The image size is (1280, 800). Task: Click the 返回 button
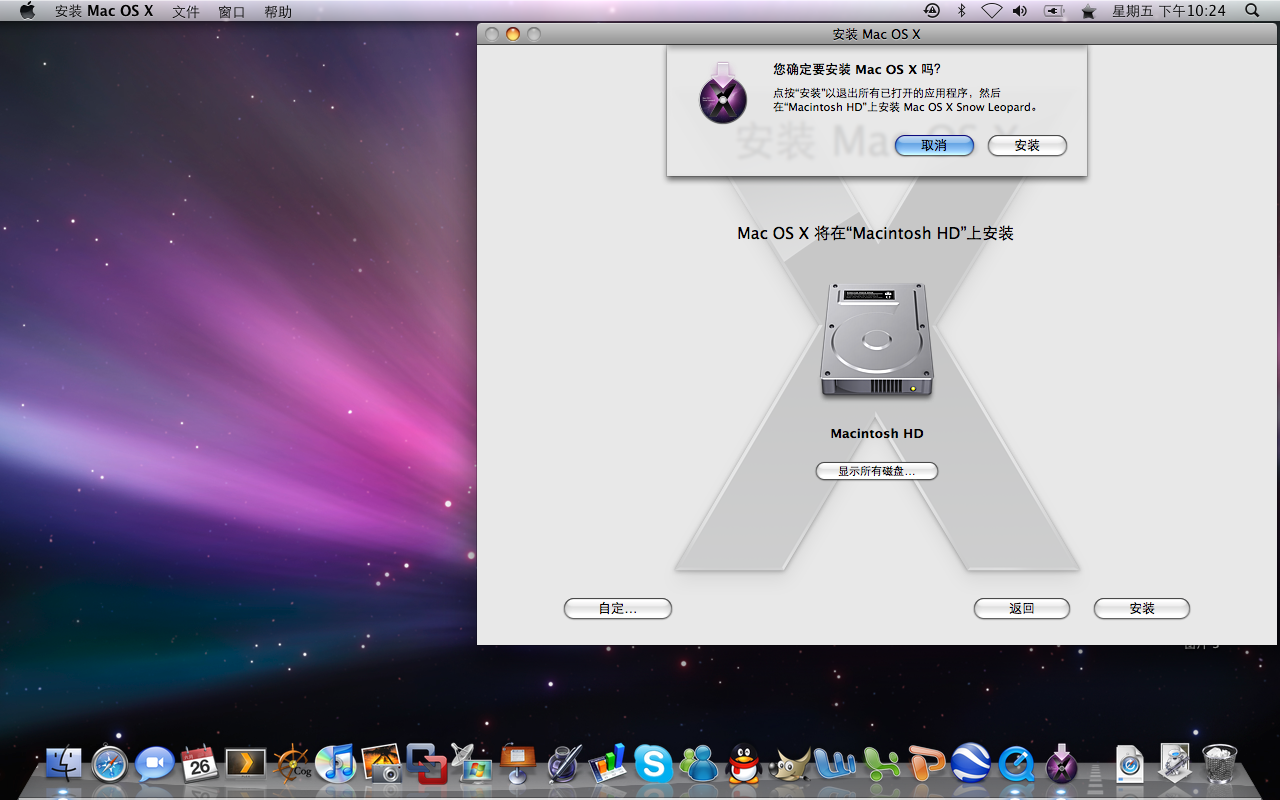click(x=1022, y=608)
